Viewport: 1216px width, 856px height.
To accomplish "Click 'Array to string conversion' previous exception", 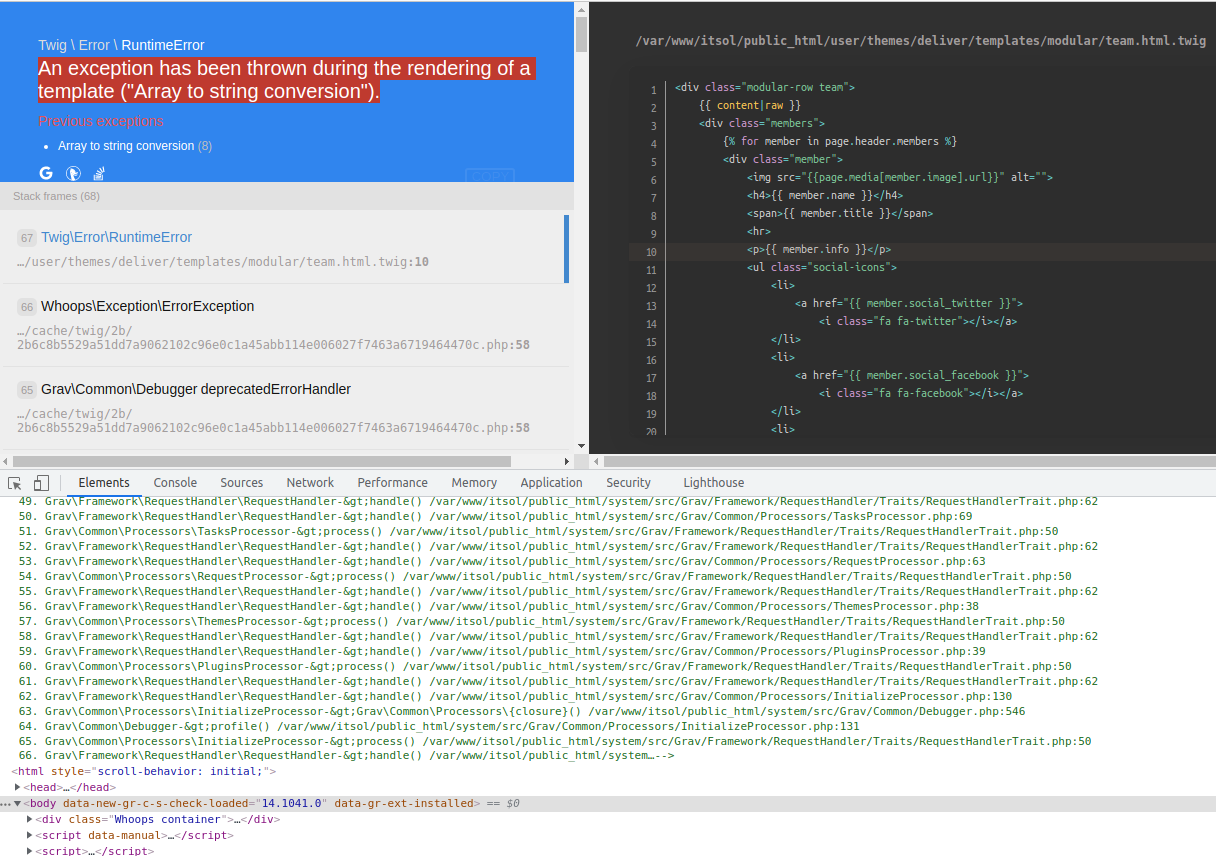I will [126, 146].
